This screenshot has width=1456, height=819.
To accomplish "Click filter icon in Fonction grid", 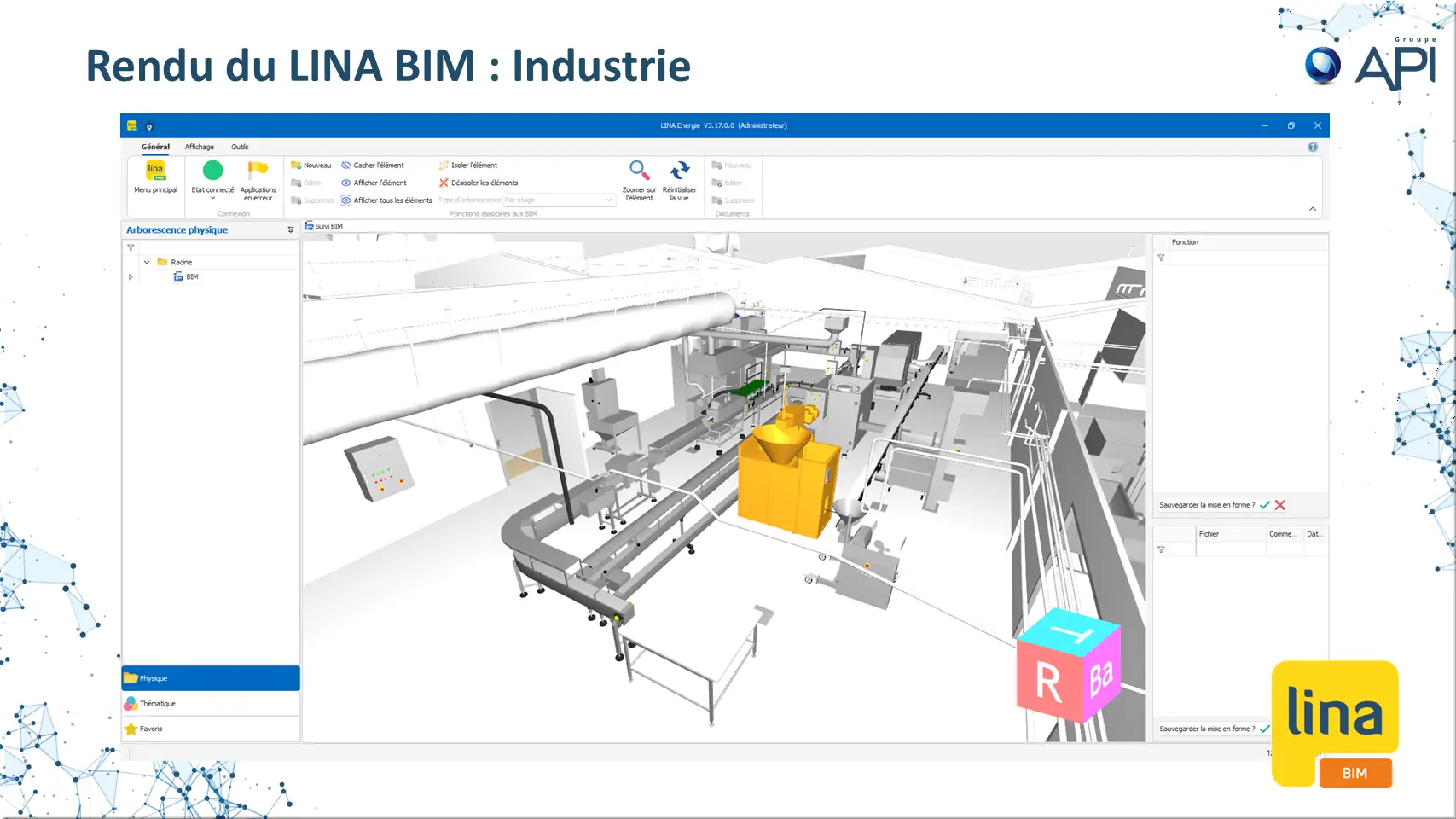I will (1161, 258).
